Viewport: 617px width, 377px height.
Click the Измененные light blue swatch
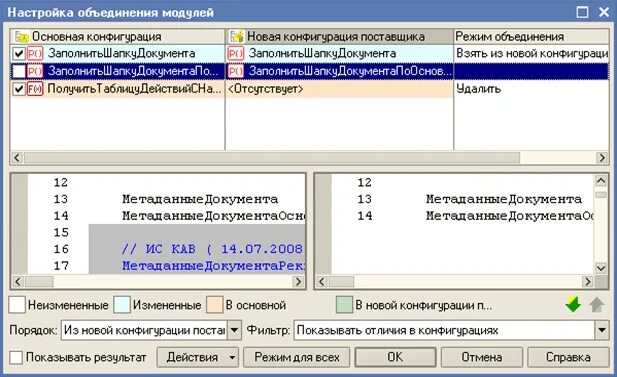pyautogui.click(x=122, y=305)
